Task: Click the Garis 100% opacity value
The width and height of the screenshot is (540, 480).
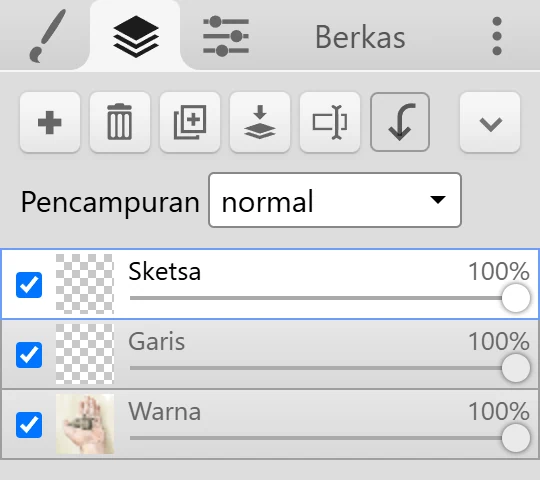Action: point(499,342)
